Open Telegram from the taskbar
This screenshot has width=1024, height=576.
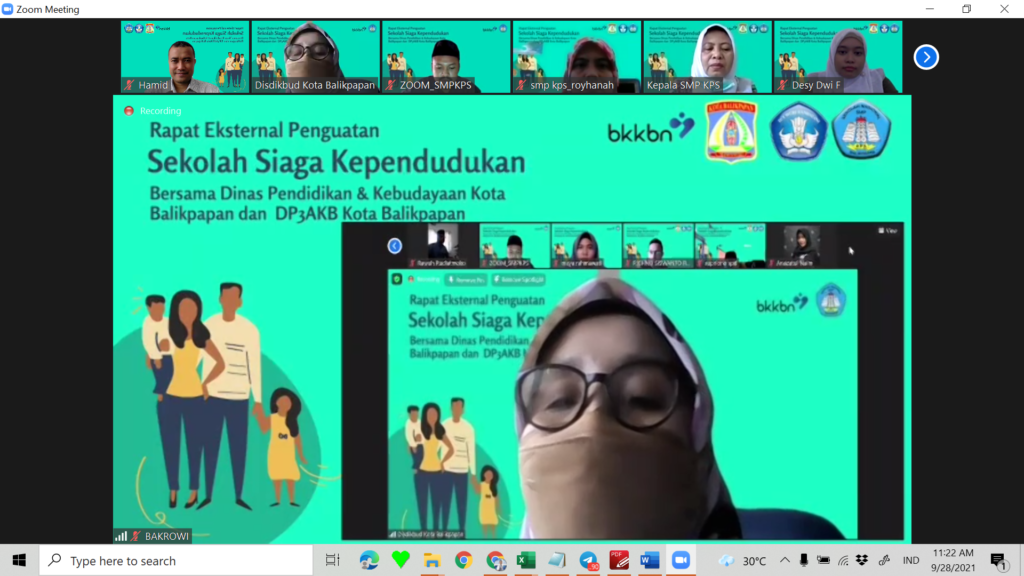588,560
